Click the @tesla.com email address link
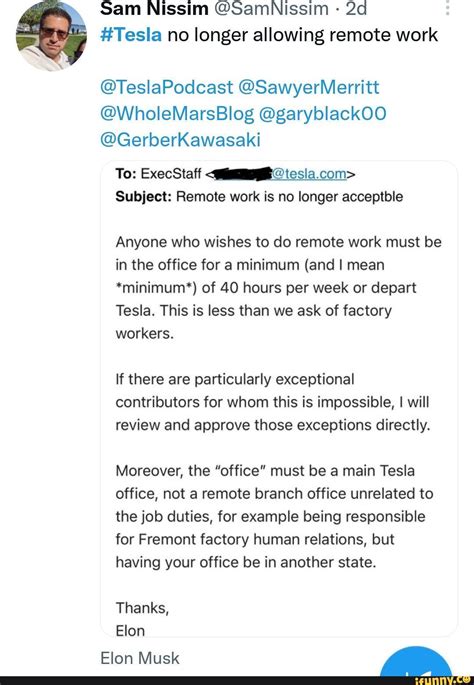 pyautogui.click(x=310, y=174)
